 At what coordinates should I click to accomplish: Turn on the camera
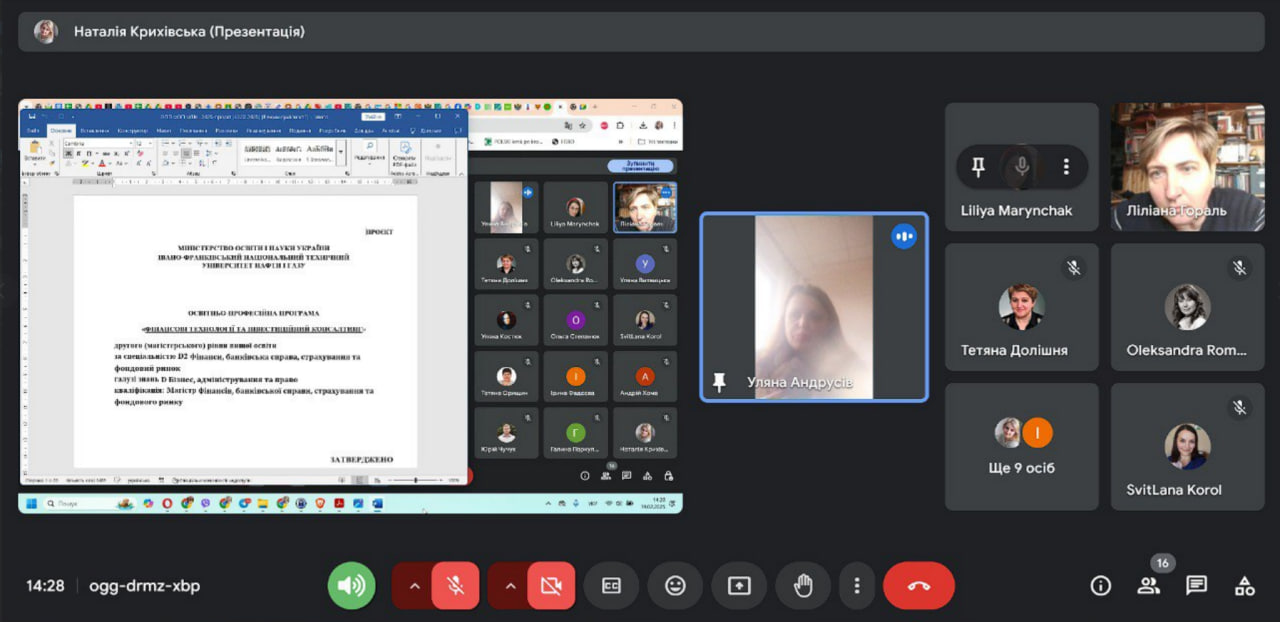[551, 586]
